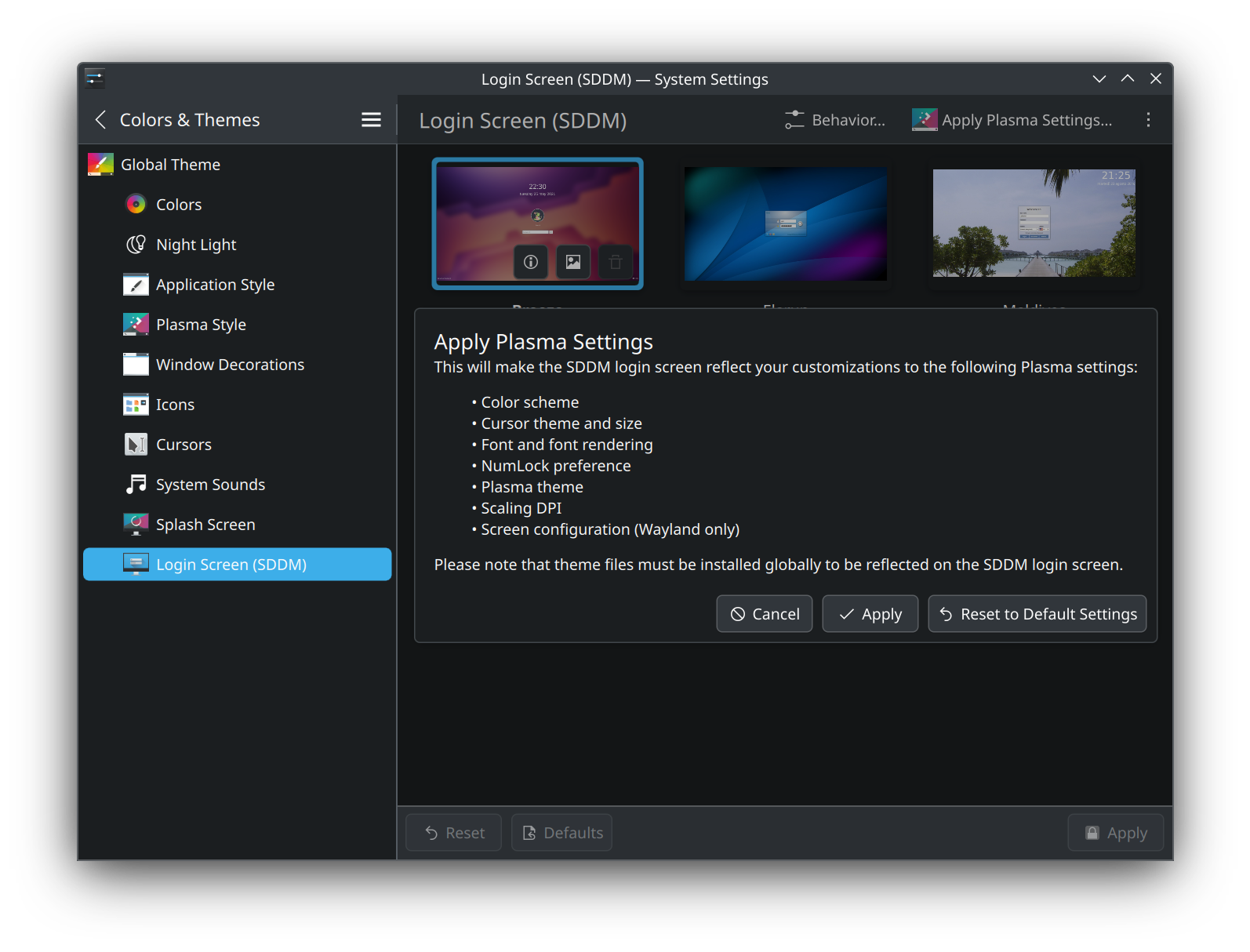Click 'NumLock preference' list item
The width and height of the screenshot is (1250, 952).
tap(556, 466)
